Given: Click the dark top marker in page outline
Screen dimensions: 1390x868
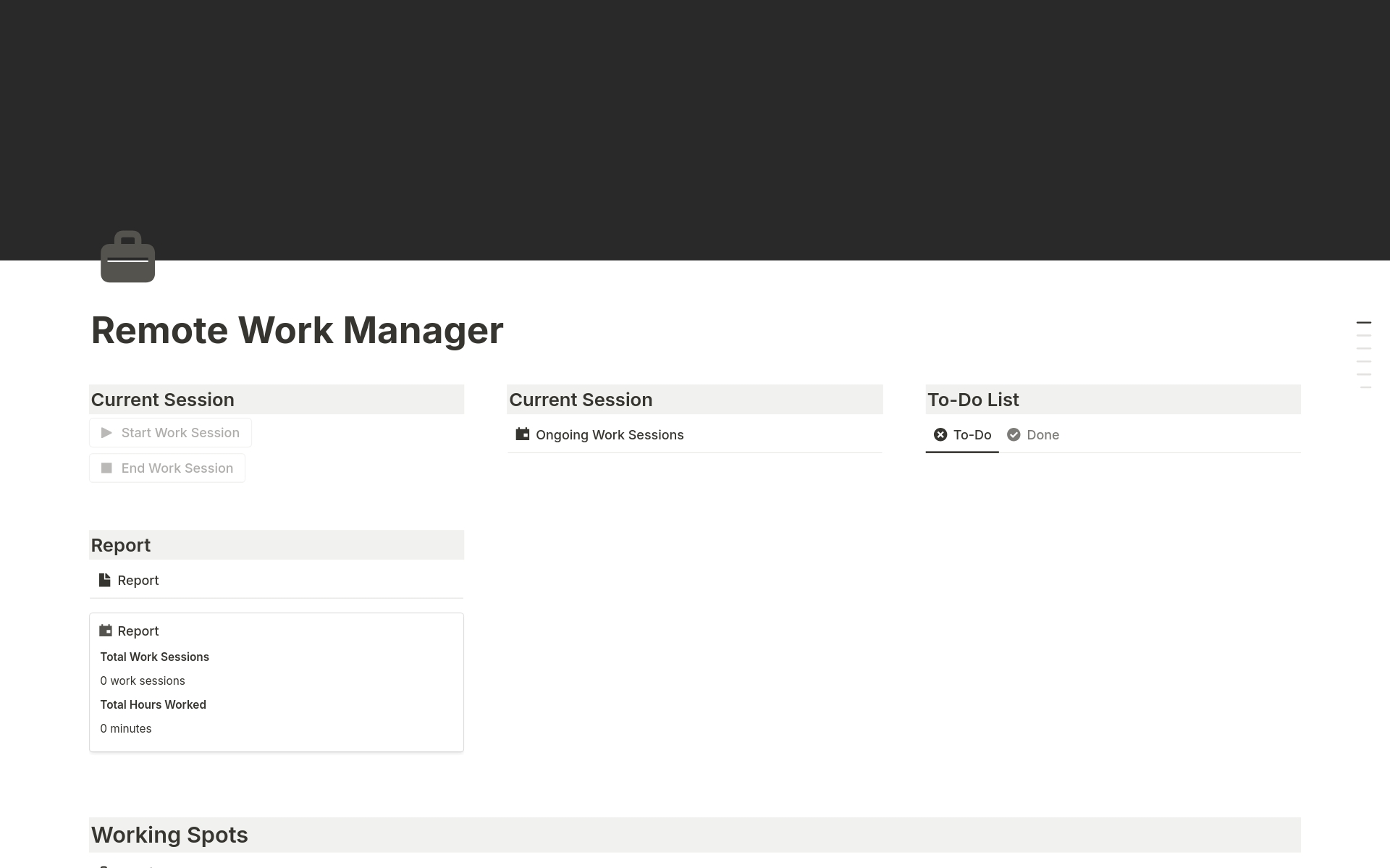Looking at the screenshot, I should pyautogui.click(x=1363, y=323).
